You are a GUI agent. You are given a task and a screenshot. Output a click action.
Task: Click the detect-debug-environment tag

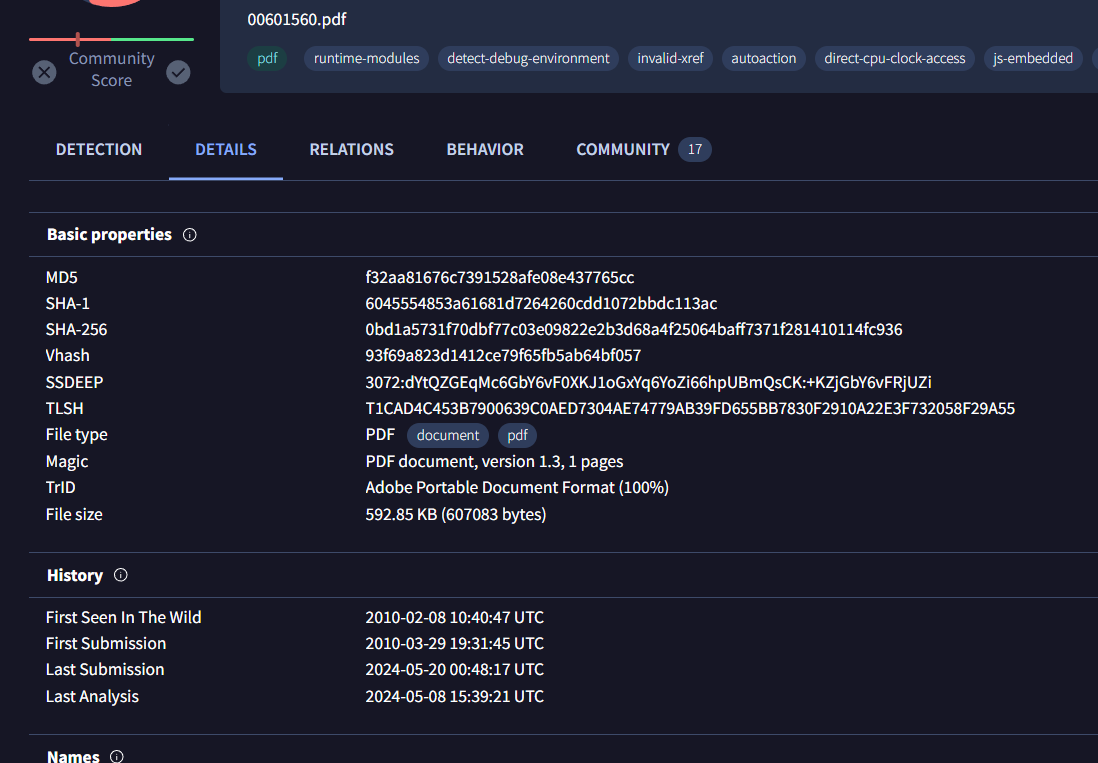528,58
